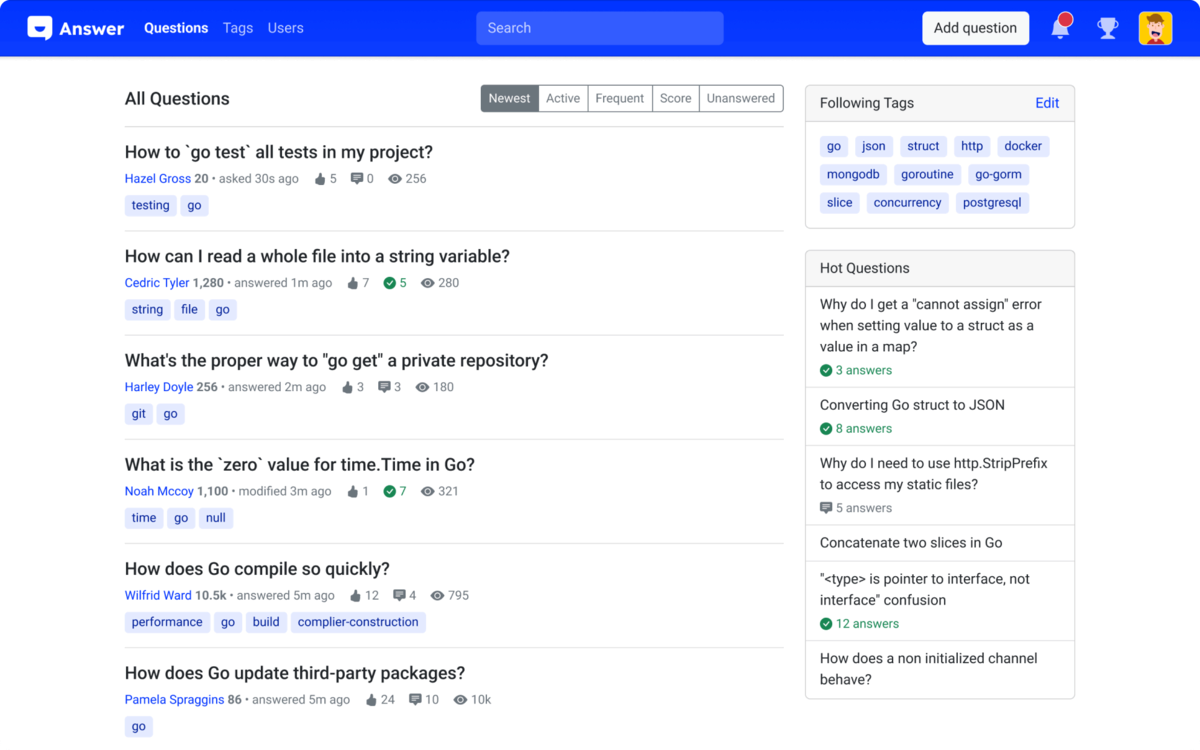Image resolution: width=1200 pixels, height=750 pixels.
Task: Select the Active filter tab
Action: point(563,98)
